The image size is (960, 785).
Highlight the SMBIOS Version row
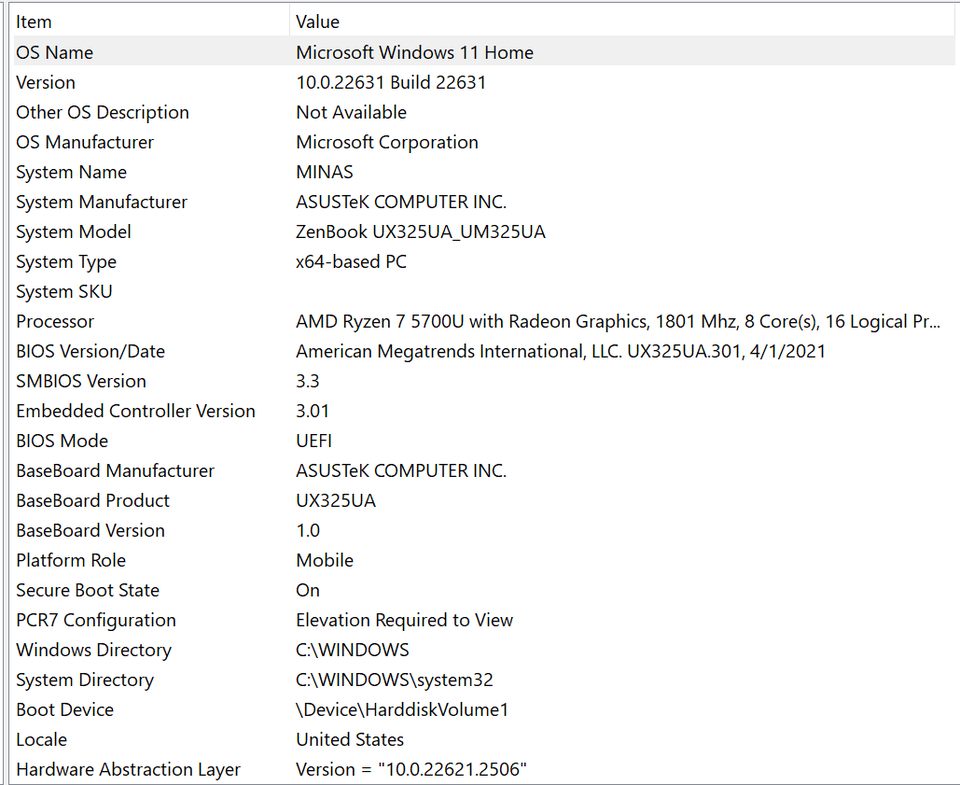point(81,381)
